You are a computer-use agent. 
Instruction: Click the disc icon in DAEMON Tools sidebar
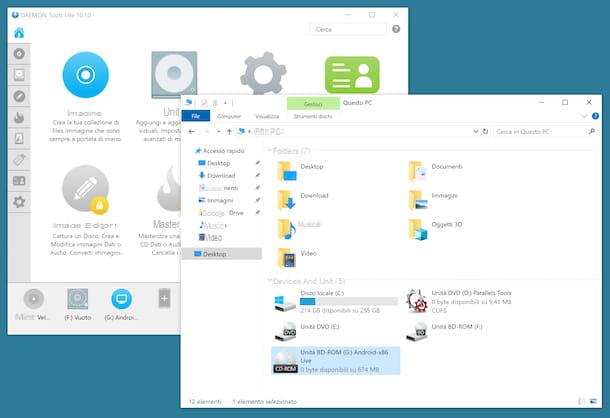[19, 54]
